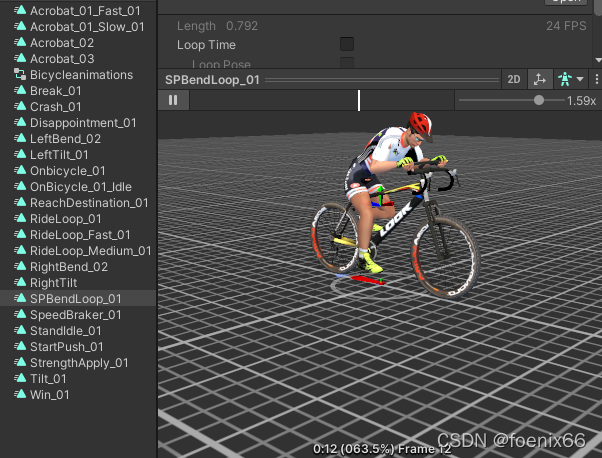This screenshot has height=458, width=602.
Task: Click the Onbicycle_01 animation clip icon
Action: pyautogui.click(x=20, y=170)
